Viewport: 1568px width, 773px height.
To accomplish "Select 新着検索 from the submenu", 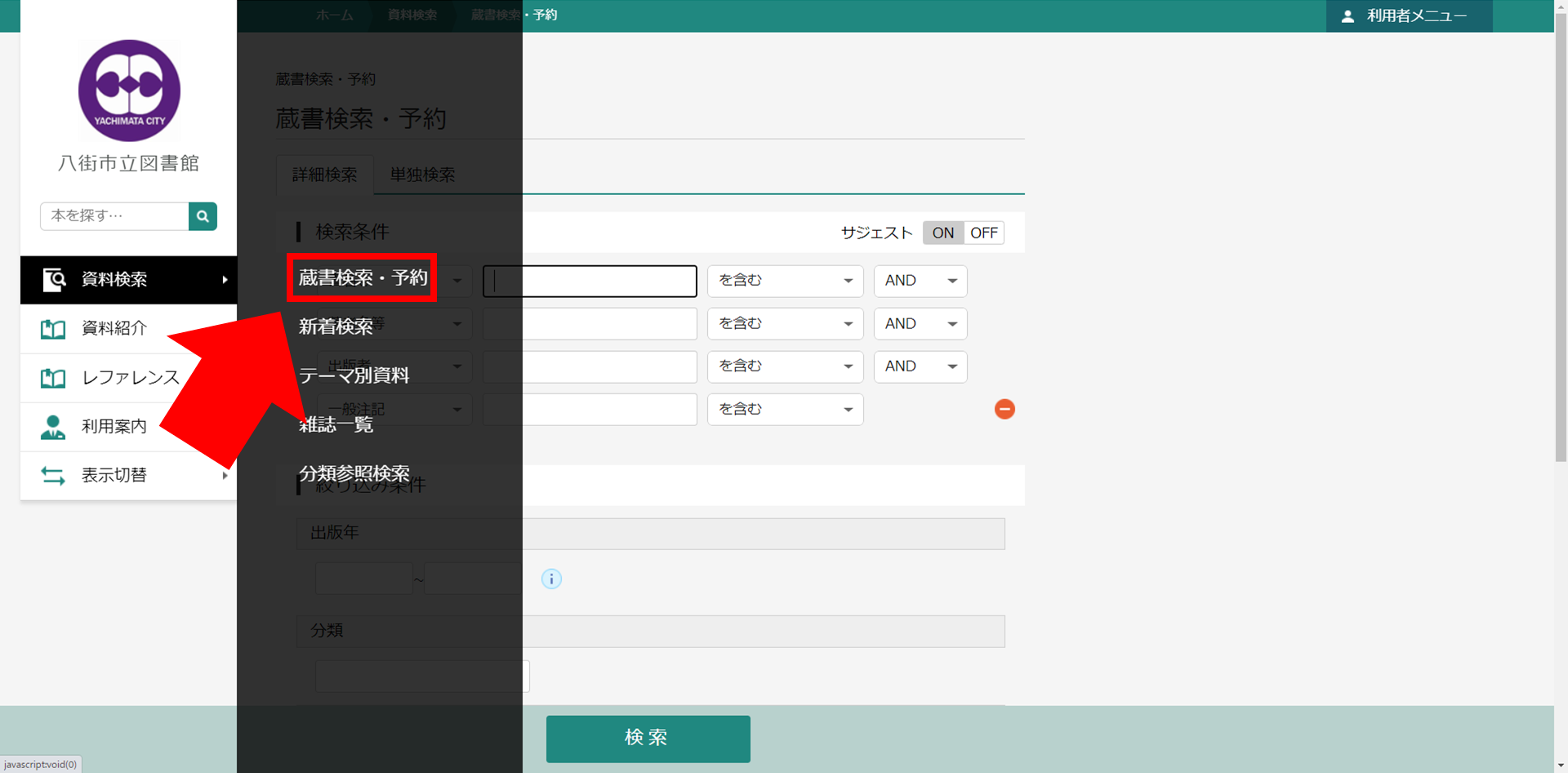I will pyautogui.click(x=336, y=327).
